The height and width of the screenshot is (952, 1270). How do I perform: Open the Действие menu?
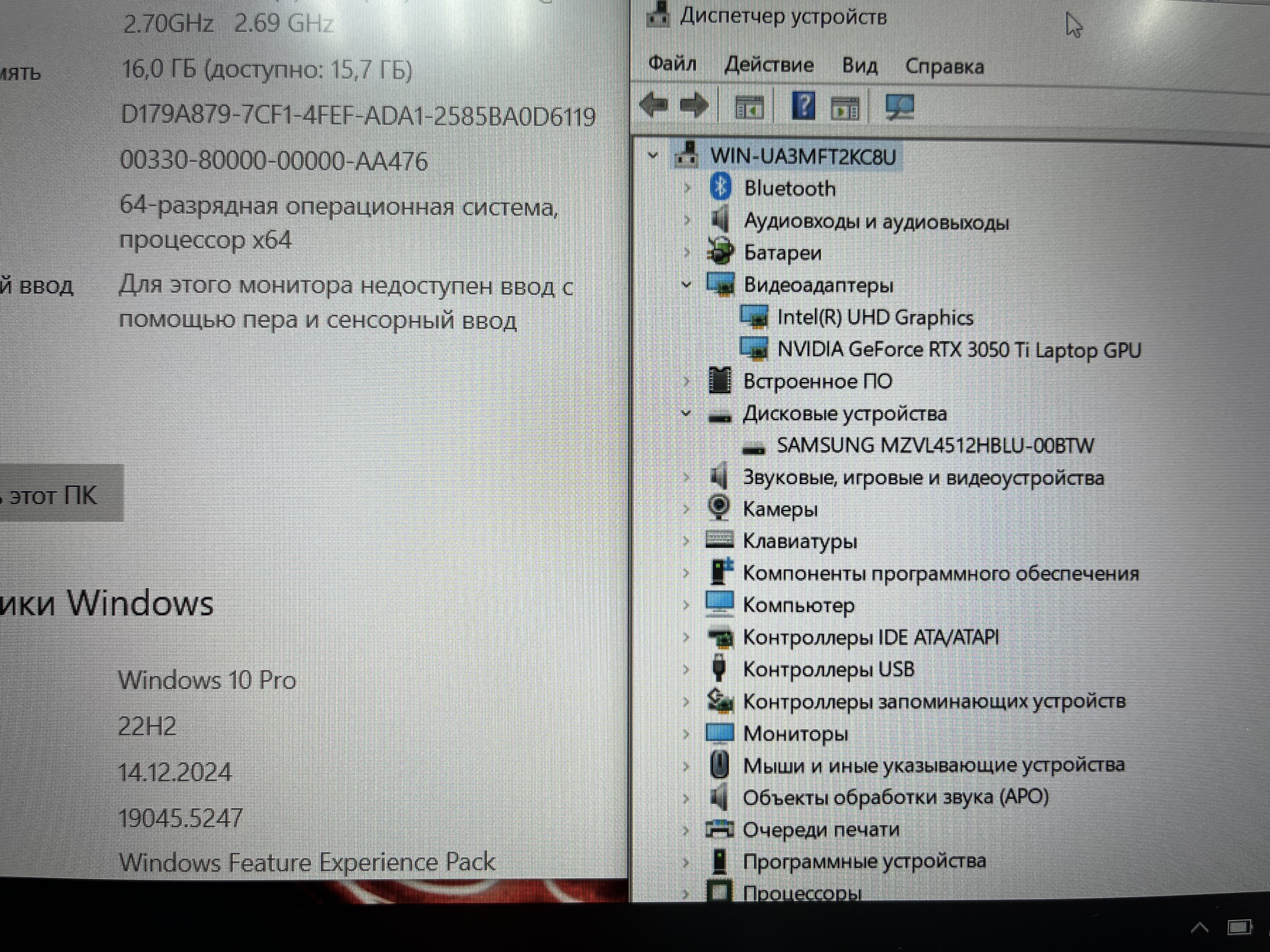point(769,65)
